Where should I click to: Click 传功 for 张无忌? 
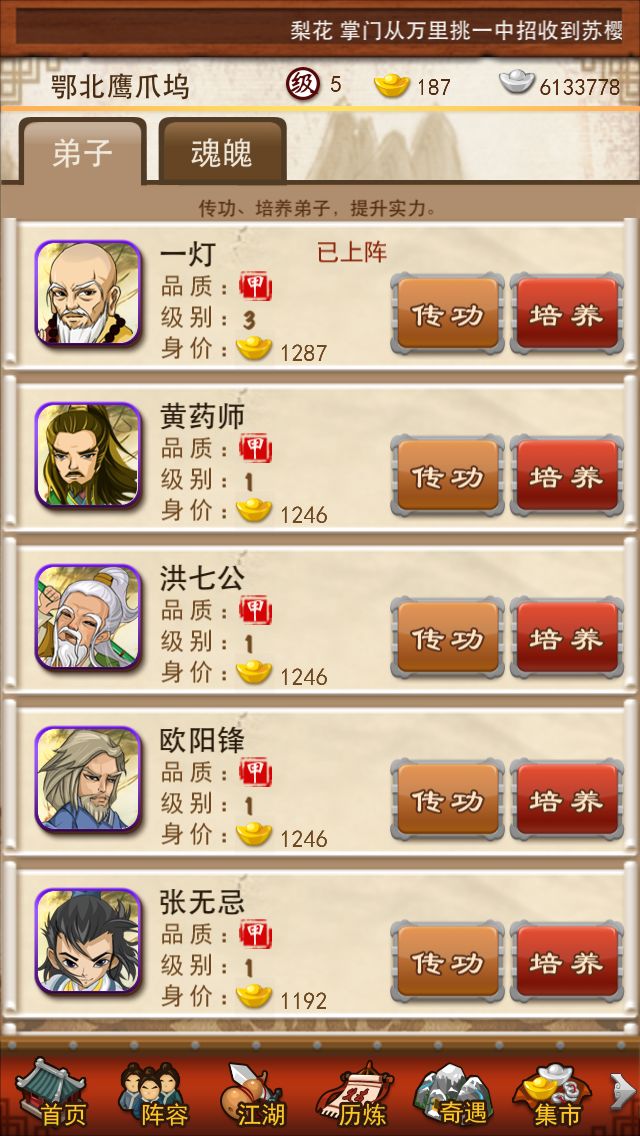coord(447,961)
